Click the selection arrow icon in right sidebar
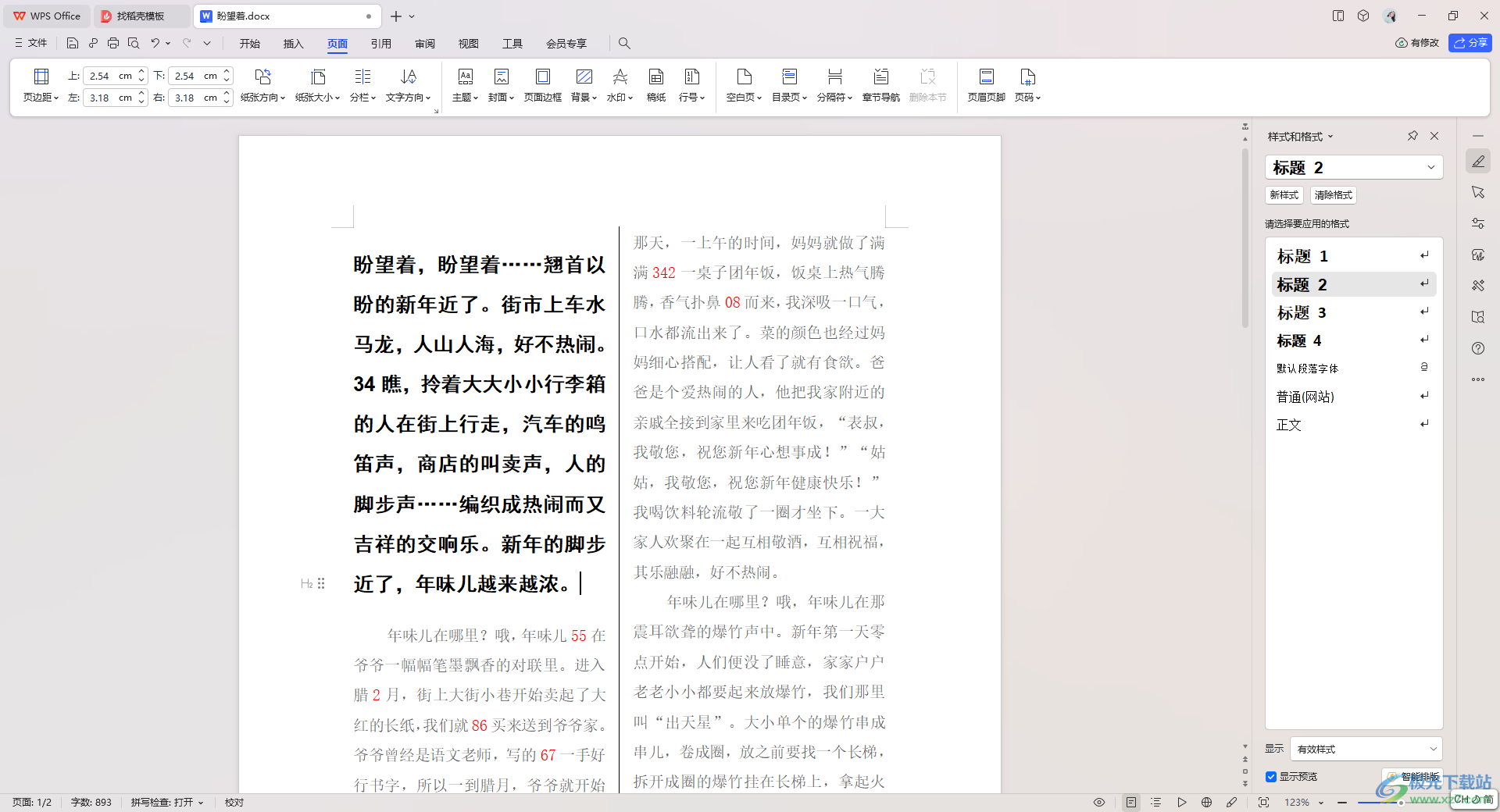1500x812 pixels. coord(1478,192)
